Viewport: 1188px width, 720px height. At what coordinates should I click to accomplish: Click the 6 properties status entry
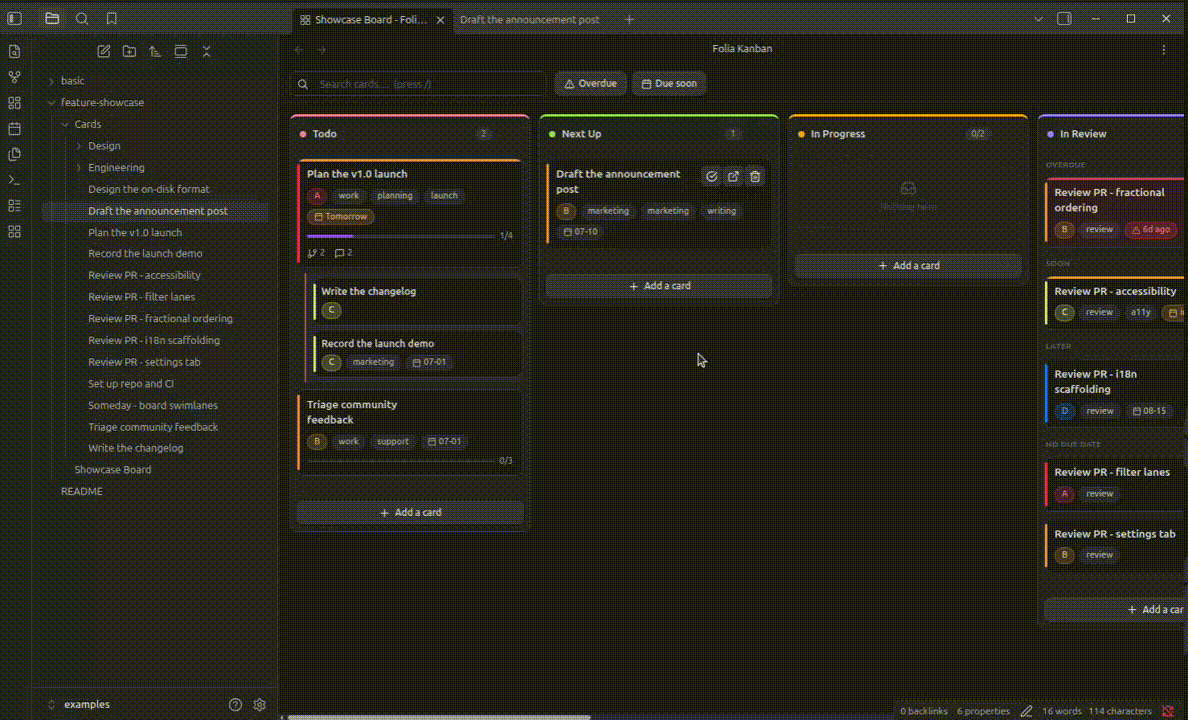[x=983, y=711]
